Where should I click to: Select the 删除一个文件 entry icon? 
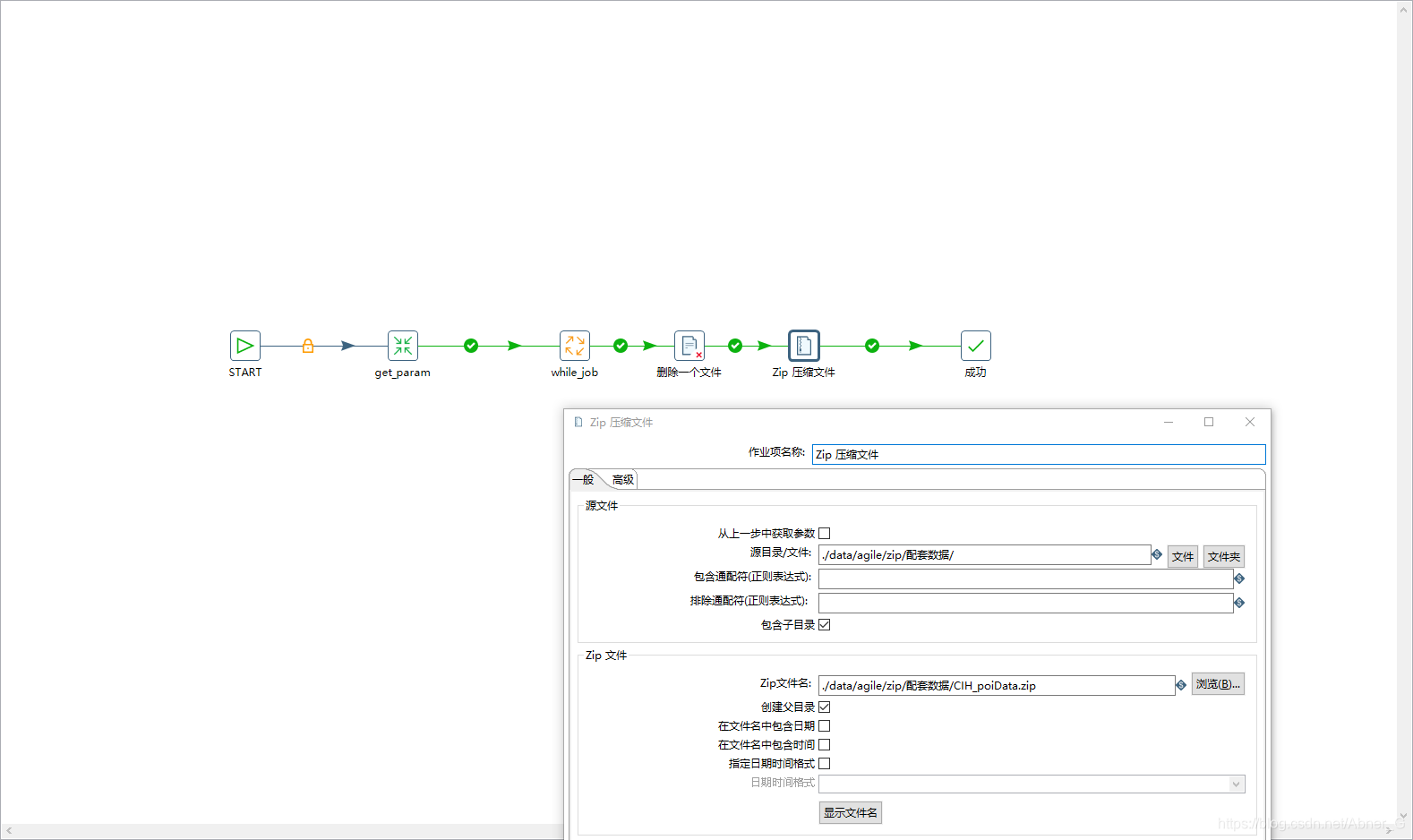[x=689, y=346]
